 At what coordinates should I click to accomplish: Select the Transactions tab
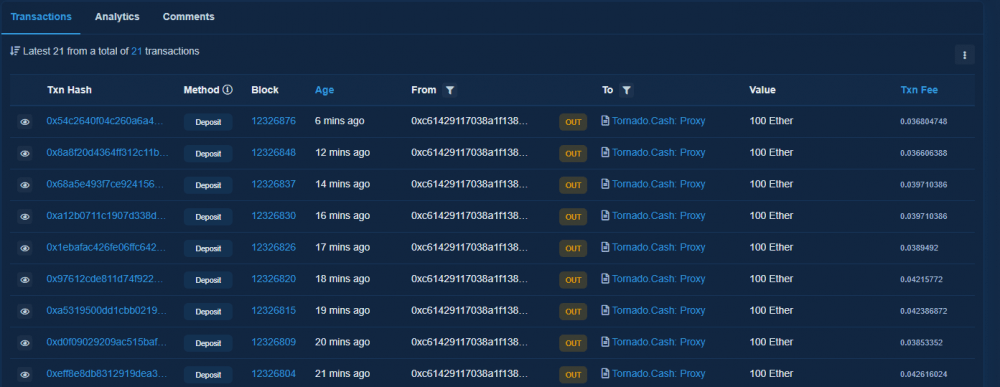41,17
